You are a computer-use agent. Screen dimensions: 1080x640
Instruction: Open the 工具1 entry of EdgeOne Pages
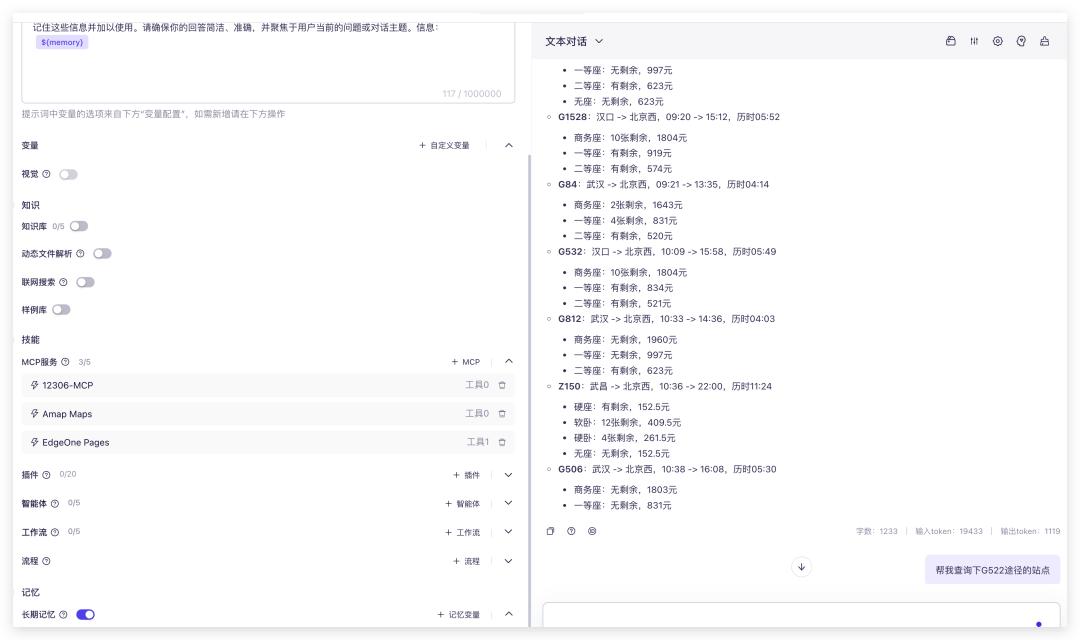pyautogui.click(x=477, y=442)
